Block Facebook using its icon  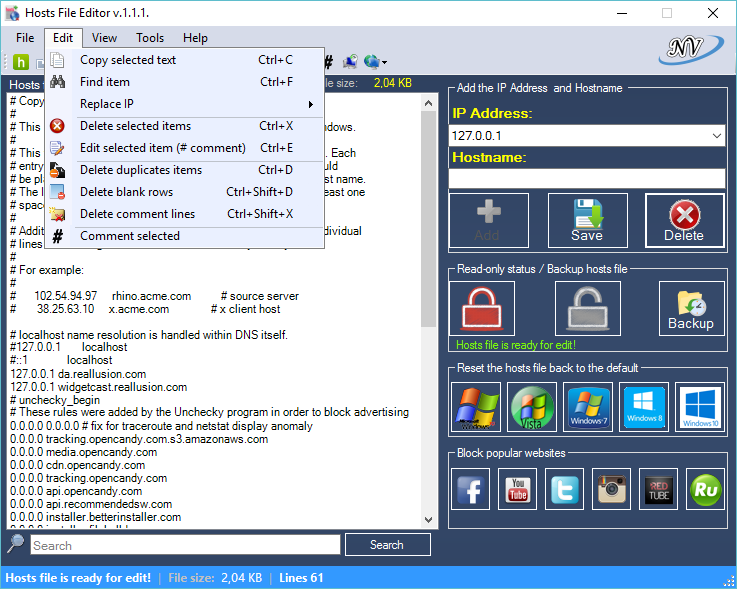pyautogui.click(x=473, y=489)
